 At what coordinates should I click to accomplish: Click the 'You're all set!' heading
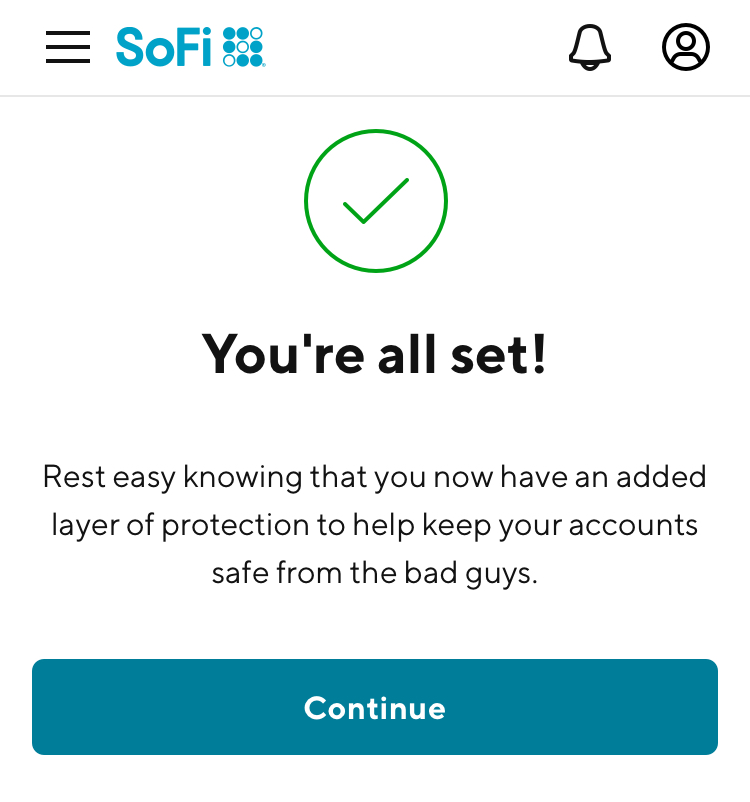click(375, 354)
